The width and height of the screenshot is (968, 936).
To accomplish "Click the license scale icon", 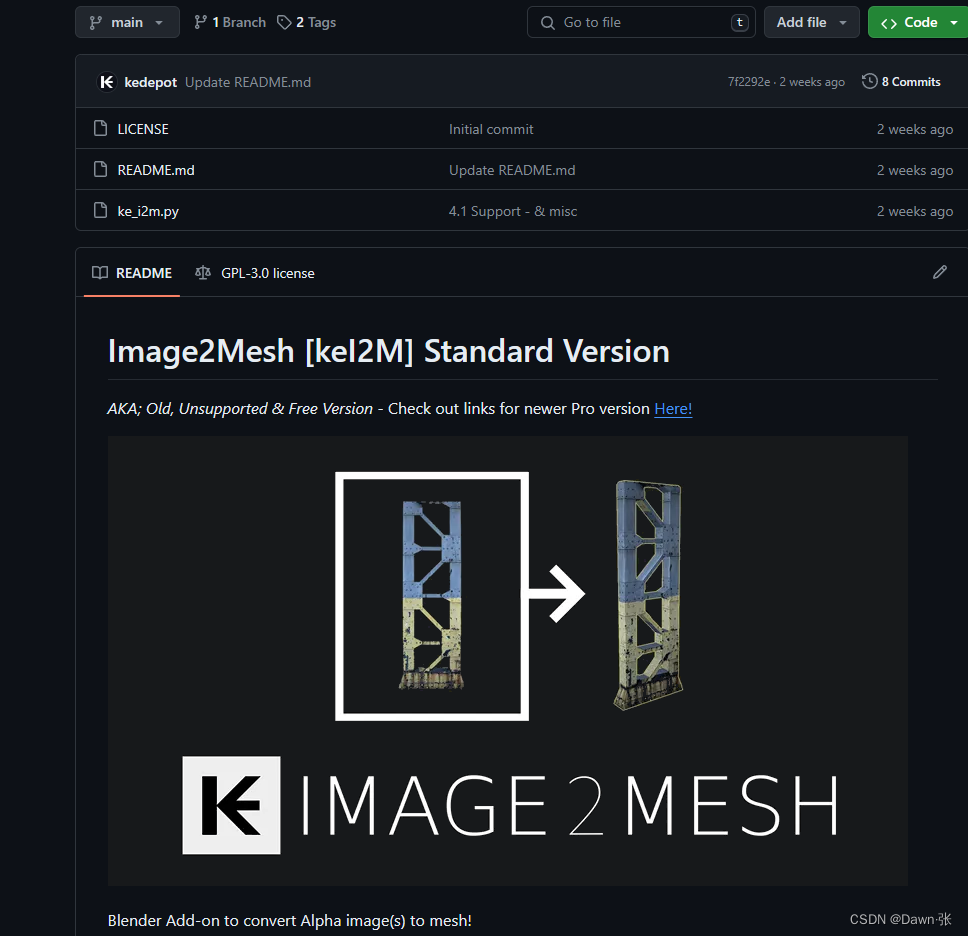I will 203,272.
